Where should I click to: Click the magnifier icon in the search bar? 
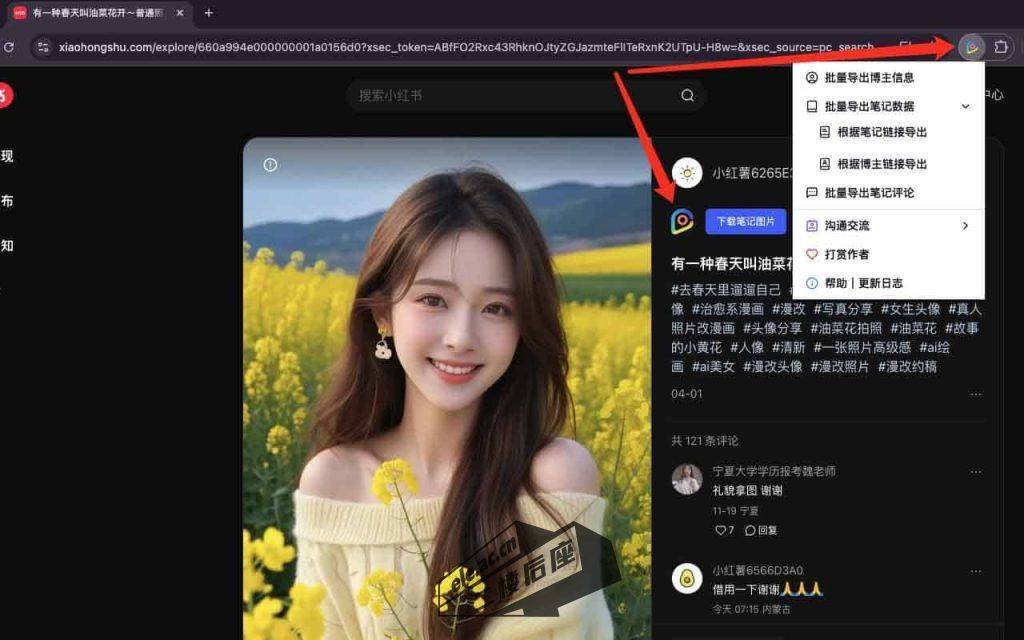point(687,95)
